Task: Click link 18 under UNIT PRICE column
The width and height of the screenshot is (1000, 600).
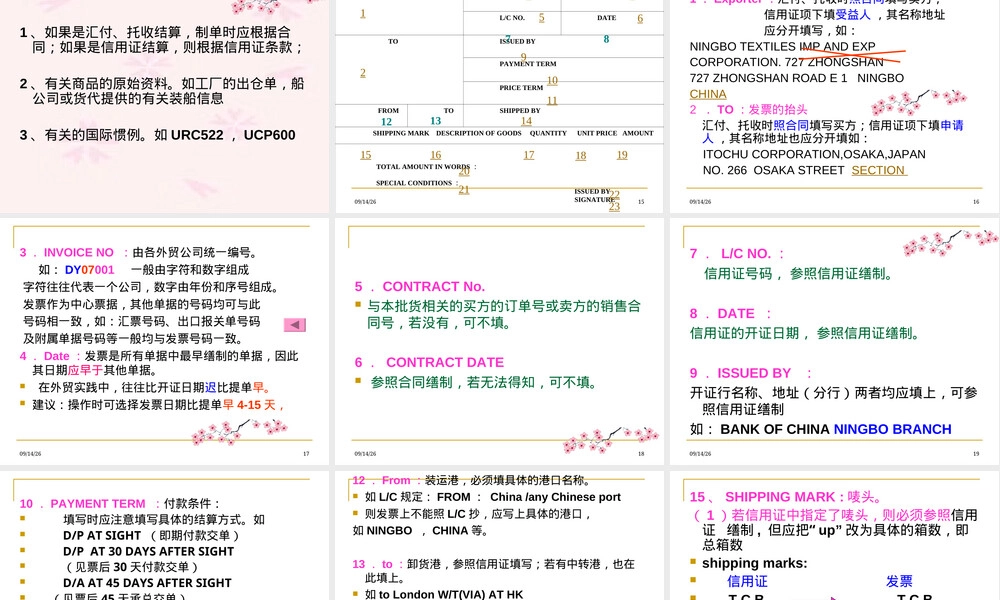Action: point(580,156)
